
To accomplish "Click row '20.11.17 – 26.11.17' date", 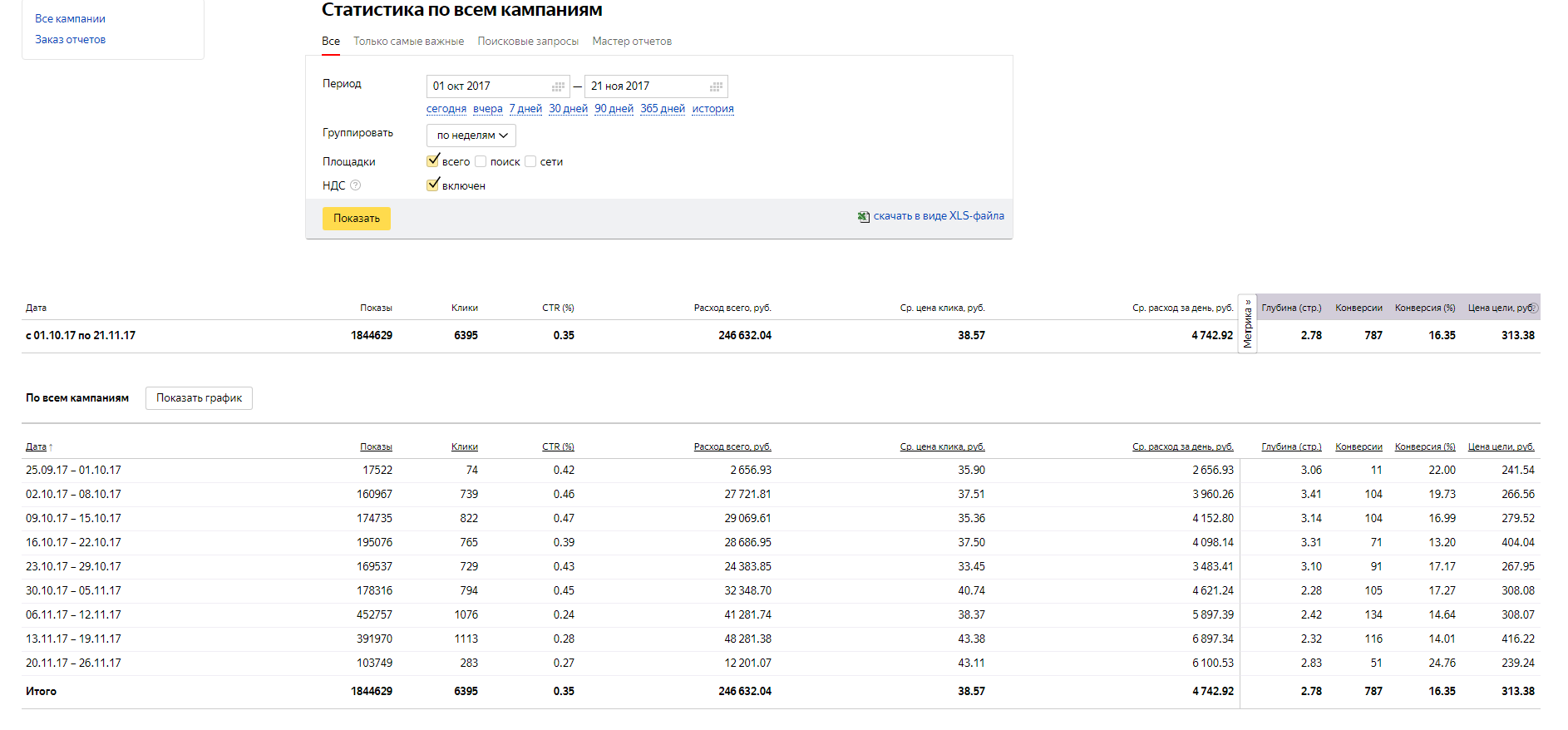I will (73, 663).
